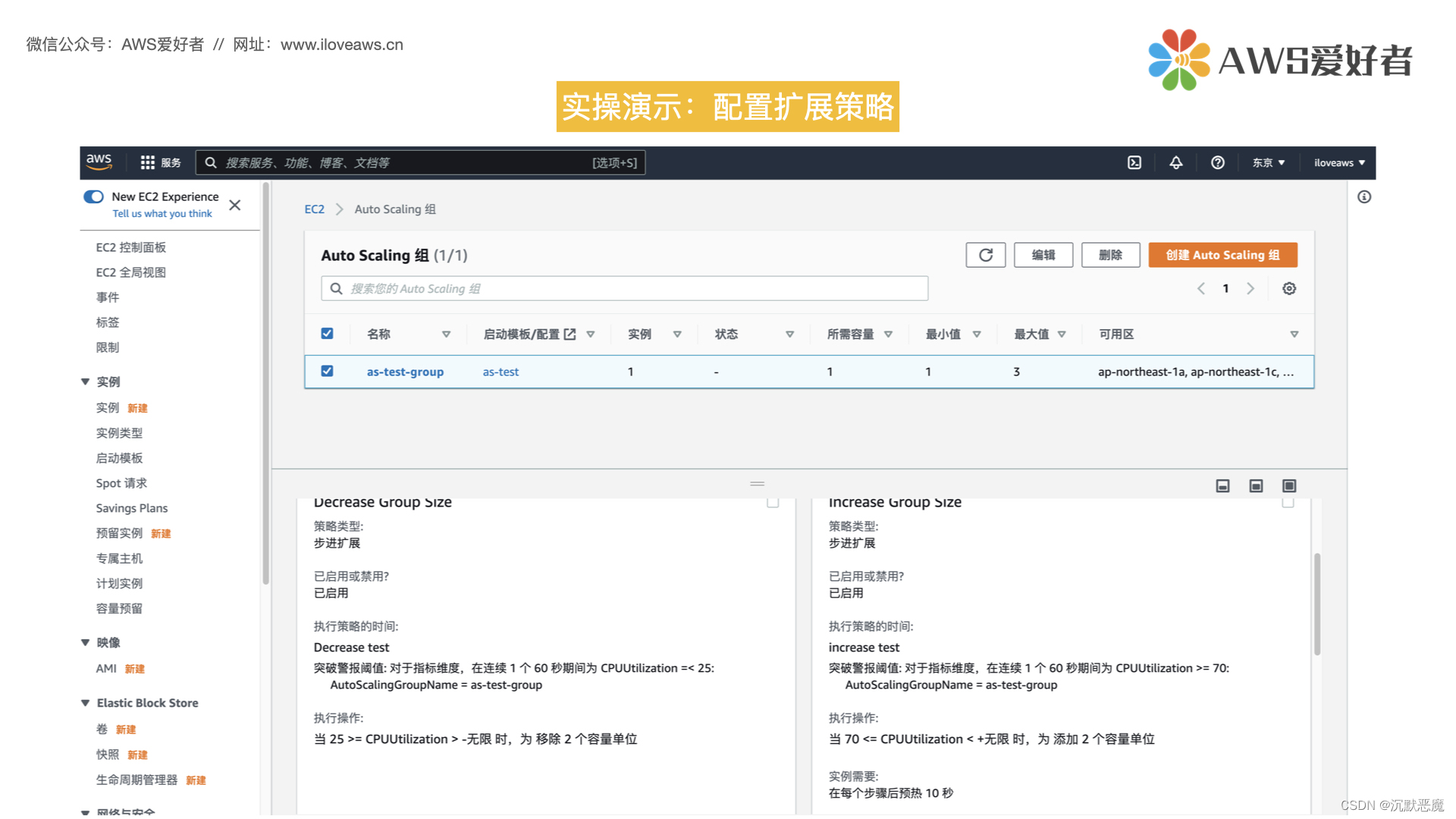1456x819 pixels.
Task: Open 标签 in sidebar
Action: [108, 322]
